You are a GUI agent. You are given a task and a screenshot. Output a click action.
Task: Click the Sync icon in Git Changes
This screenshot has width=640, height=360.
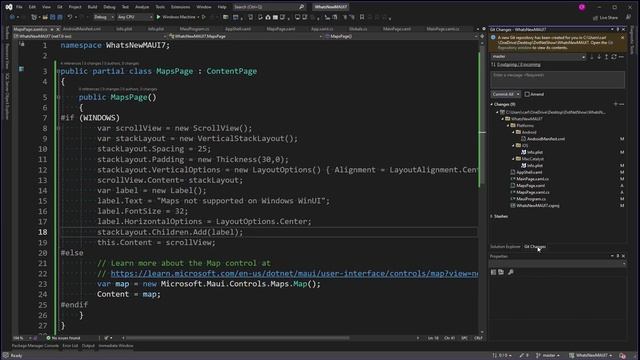[614, 57]
